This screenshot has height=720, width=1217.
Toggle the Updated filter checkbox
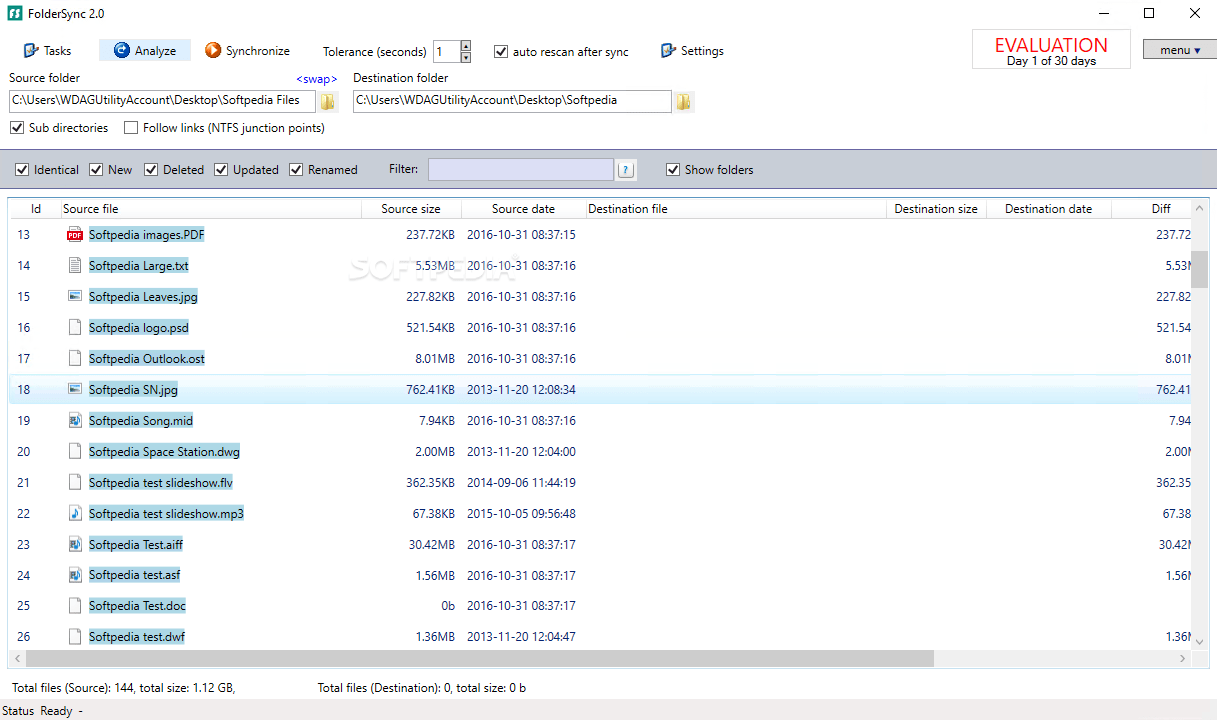(221, 170)
